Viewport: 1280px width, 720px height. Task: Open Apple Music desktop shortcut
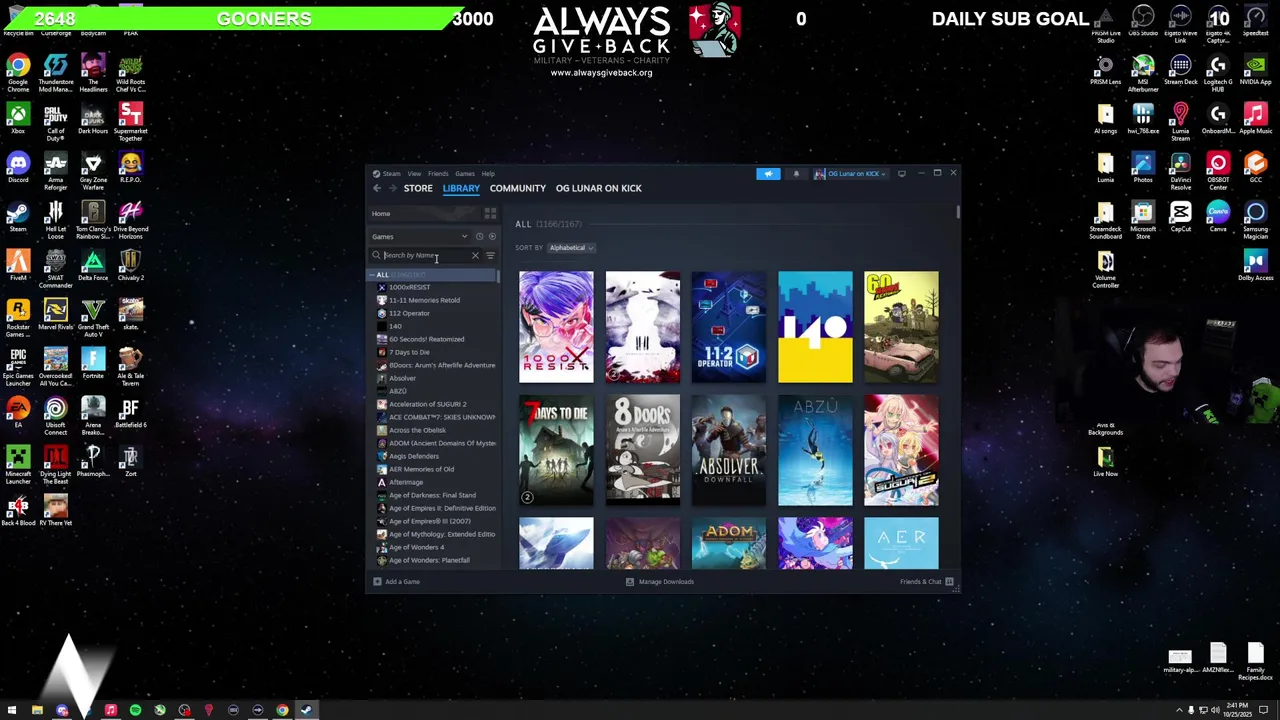point(1255,119)
